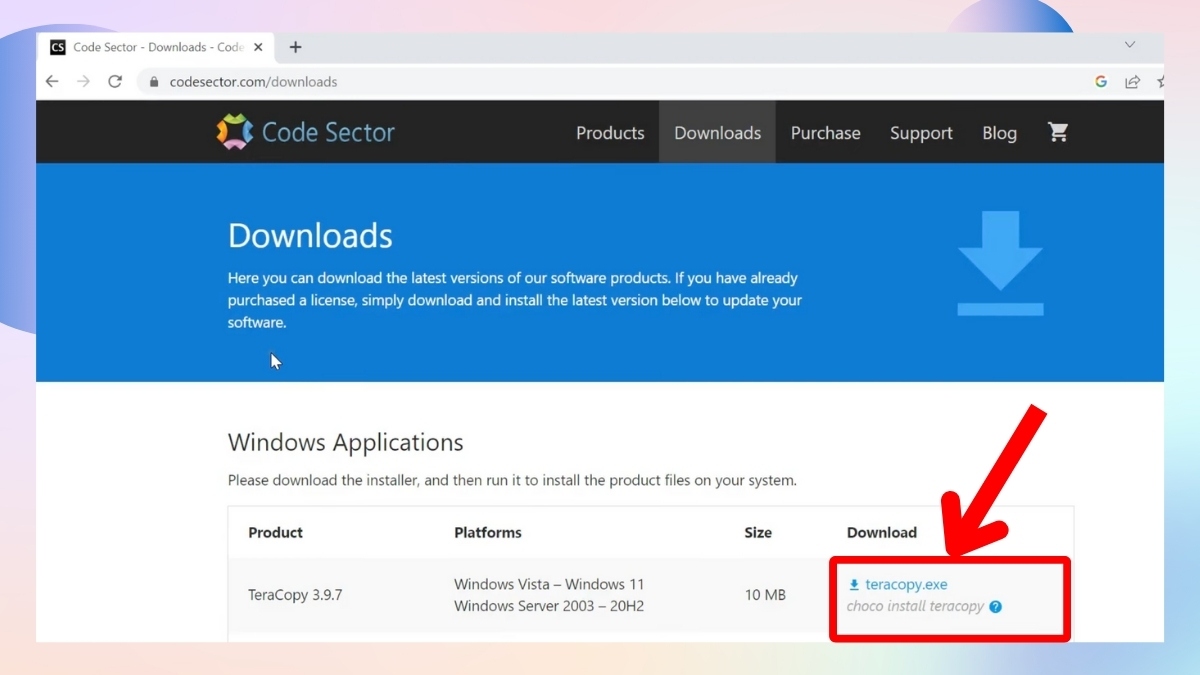Click the Size column header
The image size is (1200, 675).
click(x=758, y=532)
